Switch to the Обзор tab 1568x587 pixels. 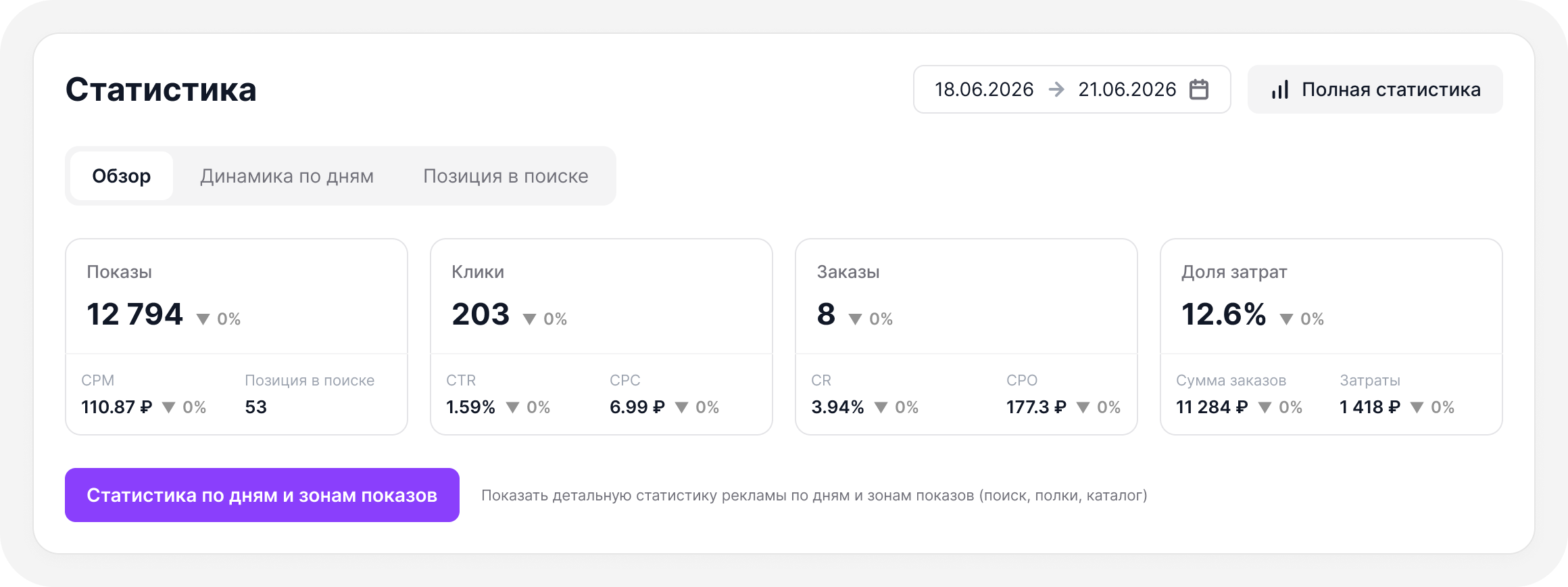pyautogui.click(x=122, y=176)
